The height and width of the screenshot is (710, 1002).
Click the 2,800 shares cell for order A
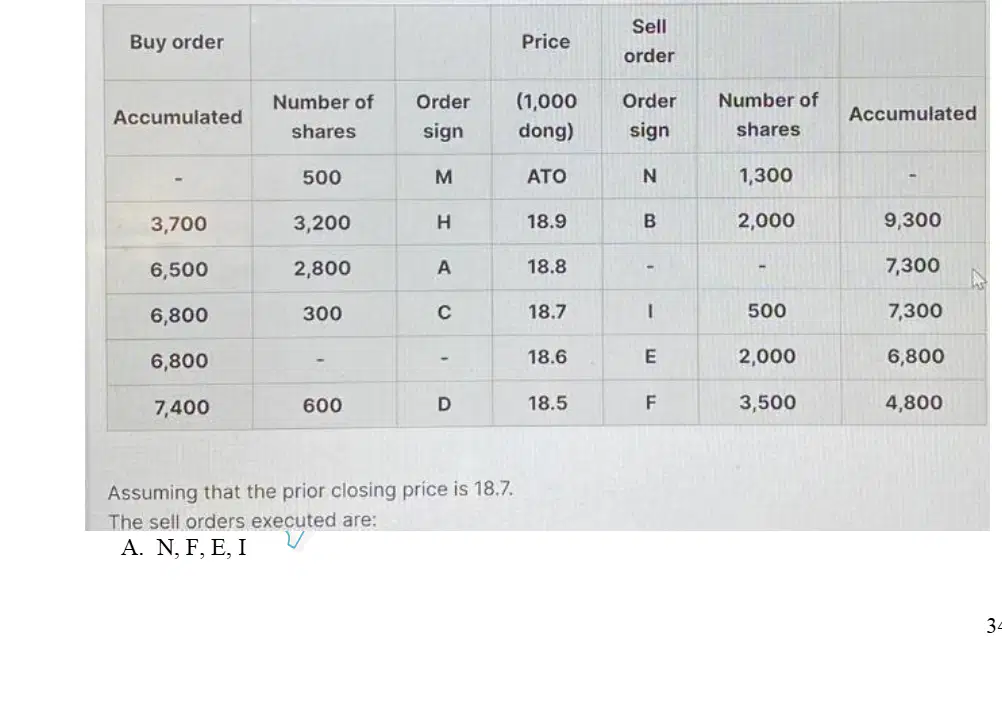click(x=322, y=268)
